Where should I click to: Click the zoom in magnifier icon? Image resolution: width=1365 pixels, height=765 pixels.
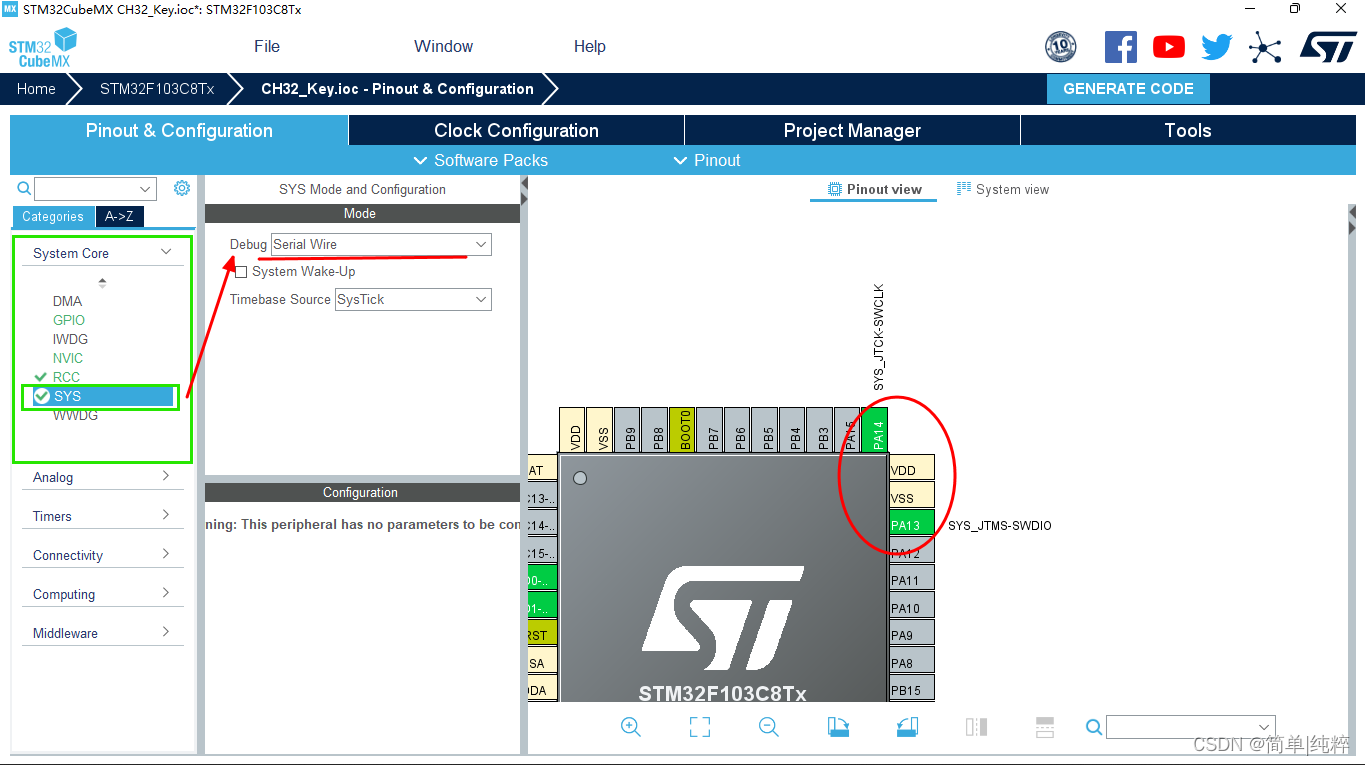pyautogui.click(x=631, y=727)
